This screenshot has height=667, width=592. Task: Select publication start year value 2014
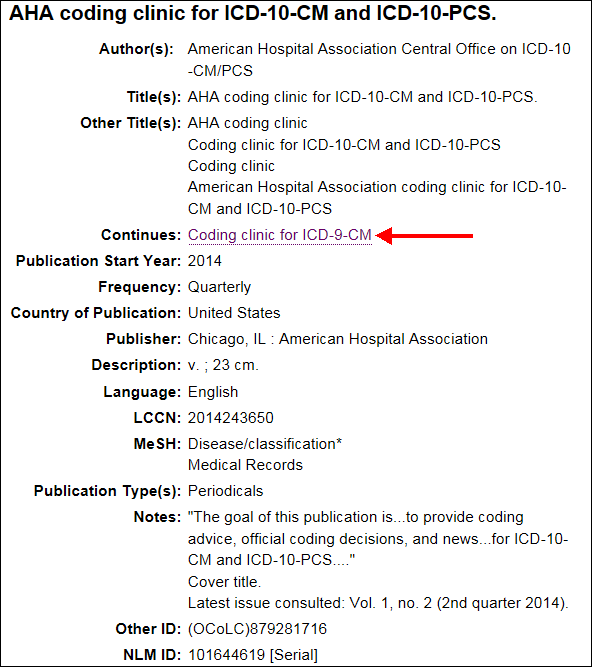(x=205, y=261)
